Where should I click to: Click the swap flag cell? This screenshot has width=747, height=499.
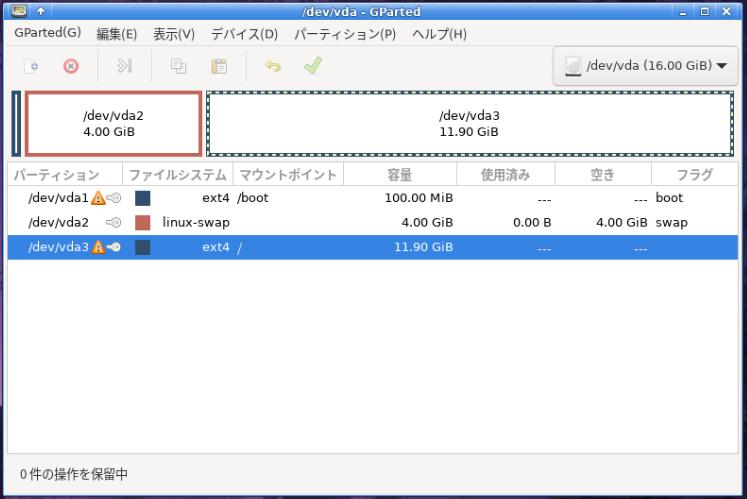671,223
